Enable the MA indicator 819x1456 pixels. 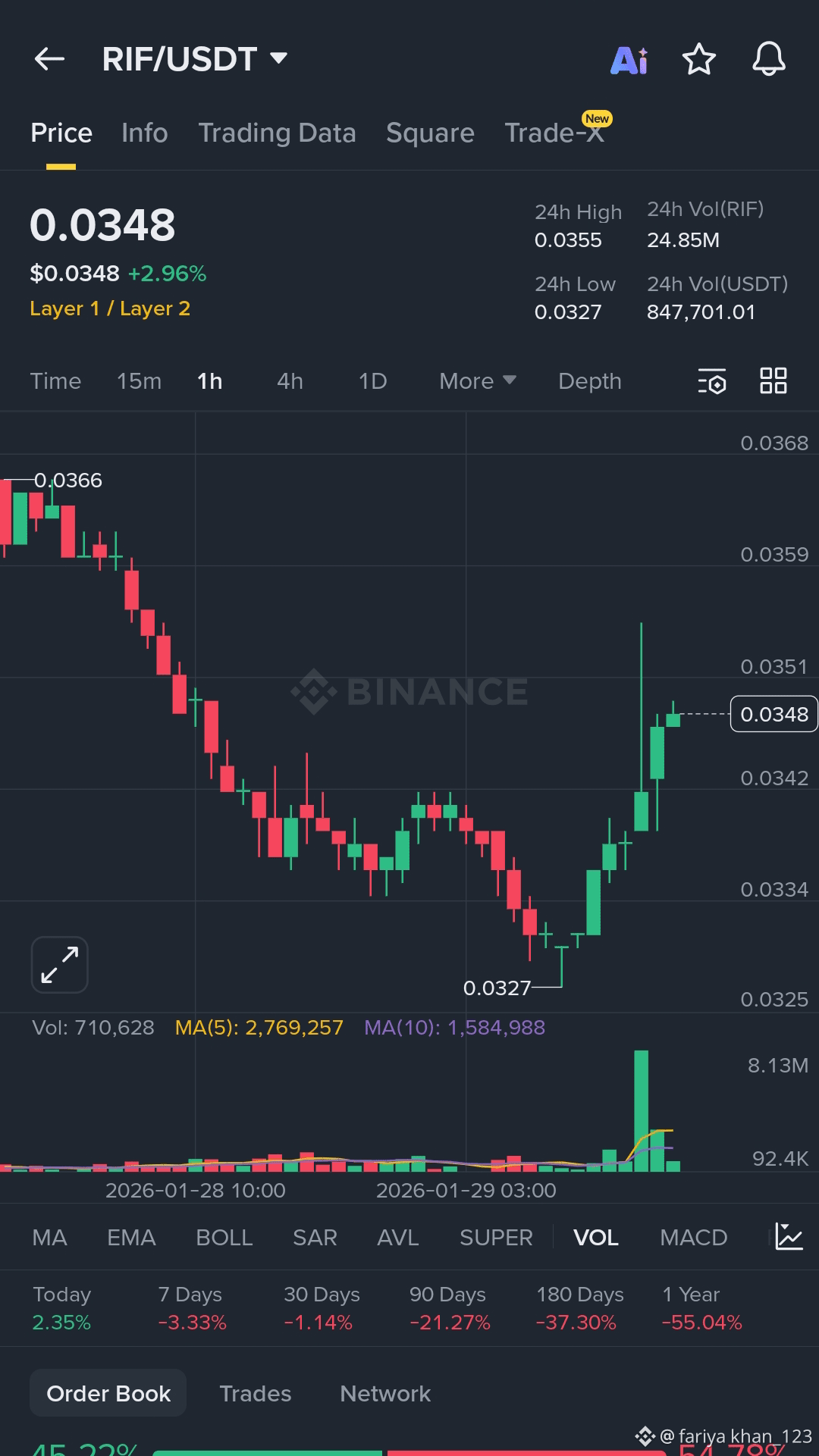[49, 1238]
